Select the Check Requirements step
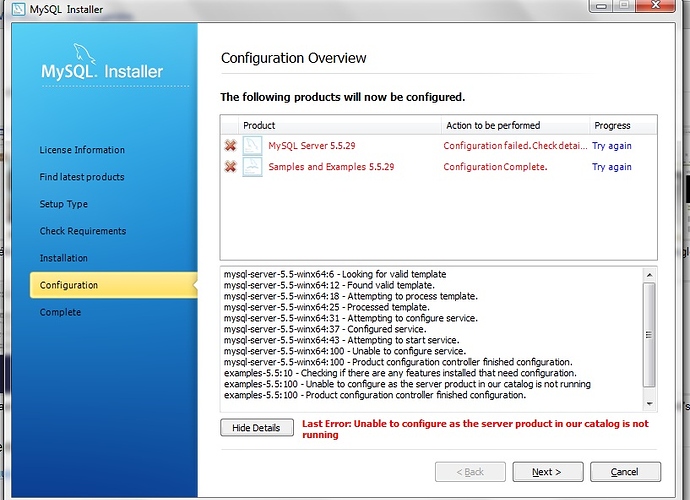 tap(83, 231)
